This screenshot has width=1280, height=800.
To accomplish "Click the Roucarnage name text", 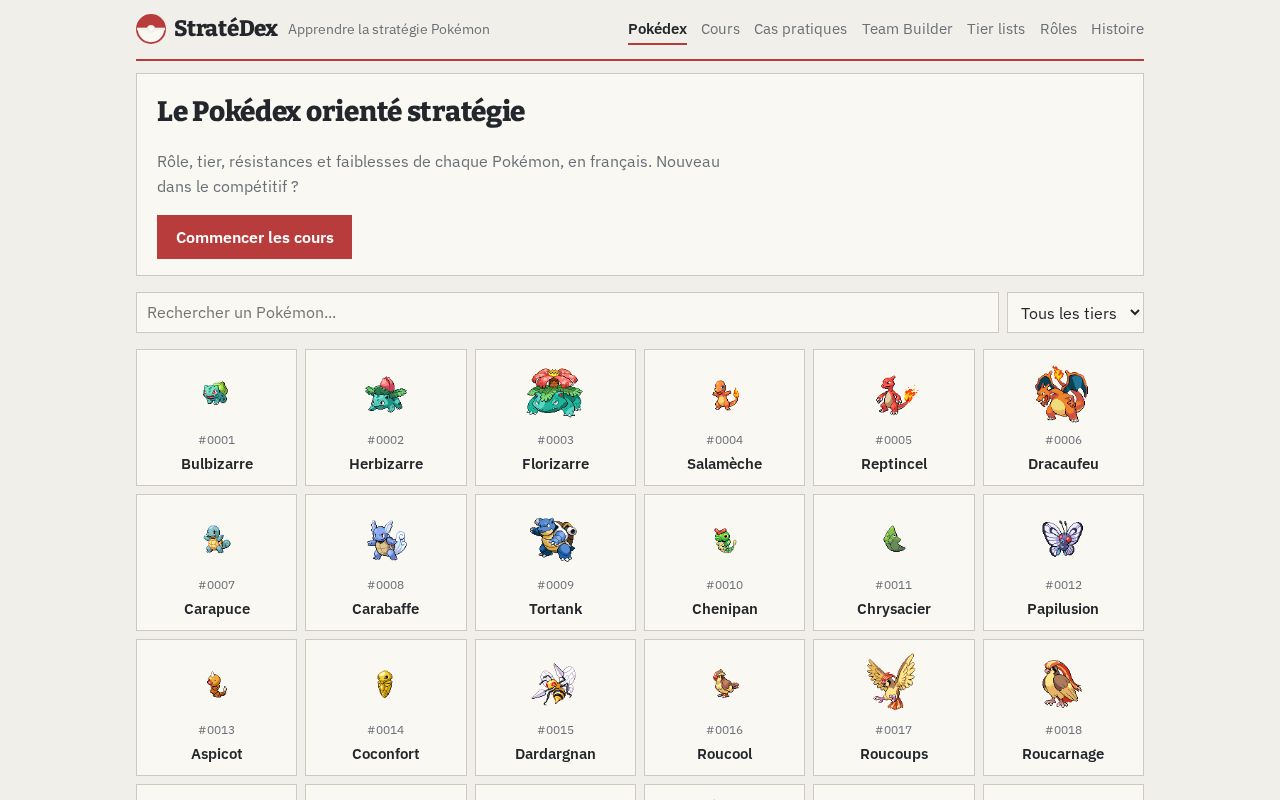I will (1063, 754).
